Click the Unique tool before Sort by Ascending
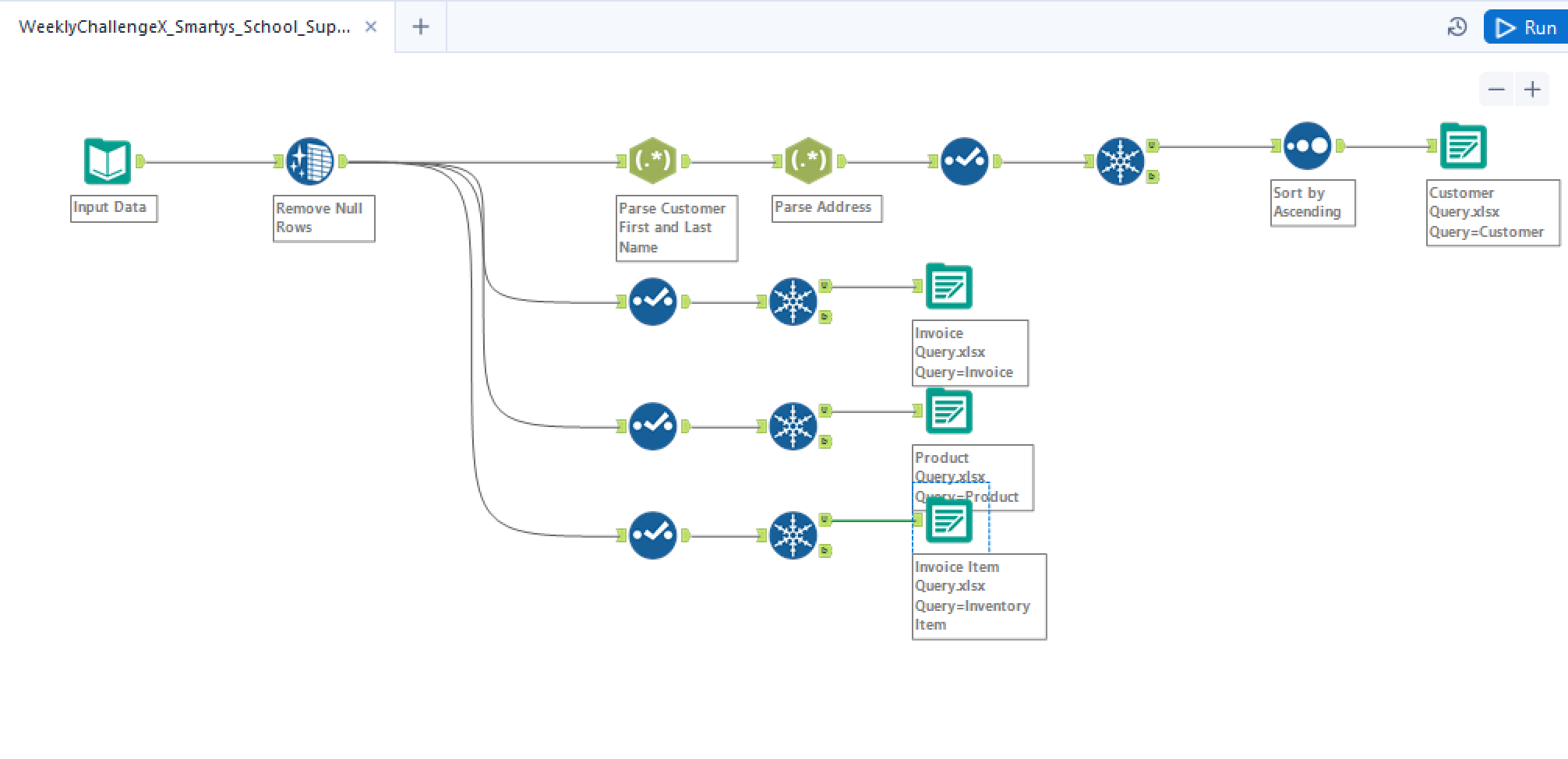 pos(1120,161)
